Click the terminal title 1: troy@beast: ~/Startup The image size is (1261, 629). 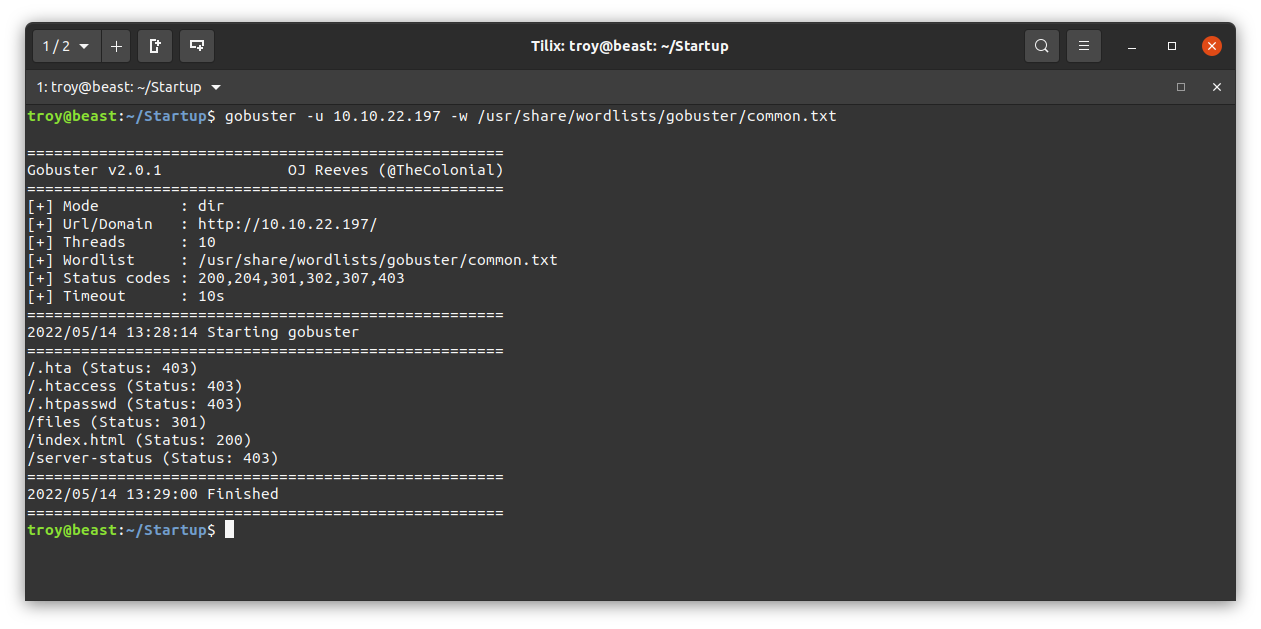click(x=119, y=87)
